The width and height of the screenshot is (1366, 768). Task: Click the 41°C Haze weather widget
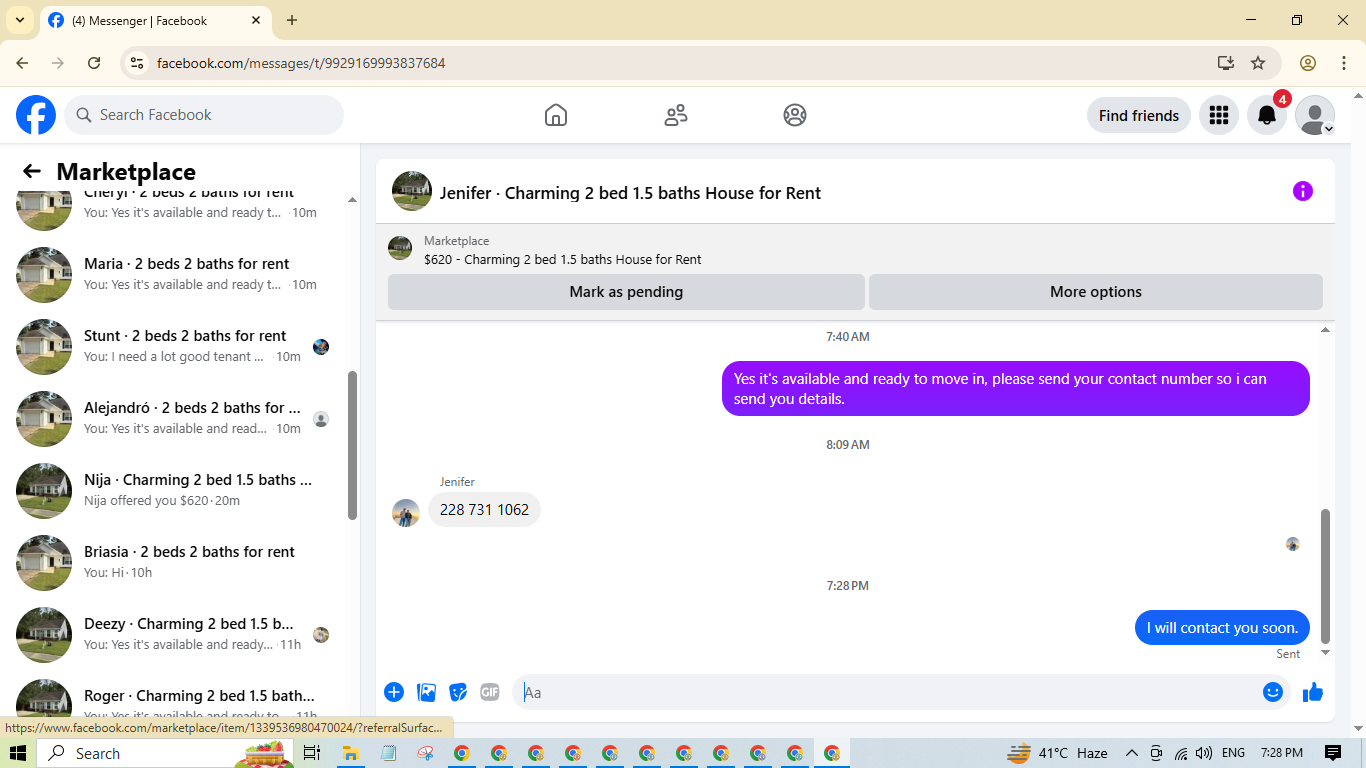(1058, 753)
